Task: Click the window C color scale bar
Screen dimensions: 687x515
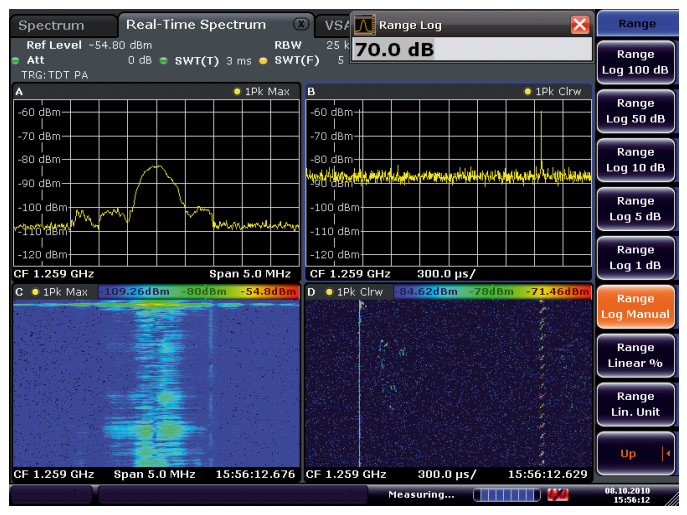Action: tap(198, 292)
